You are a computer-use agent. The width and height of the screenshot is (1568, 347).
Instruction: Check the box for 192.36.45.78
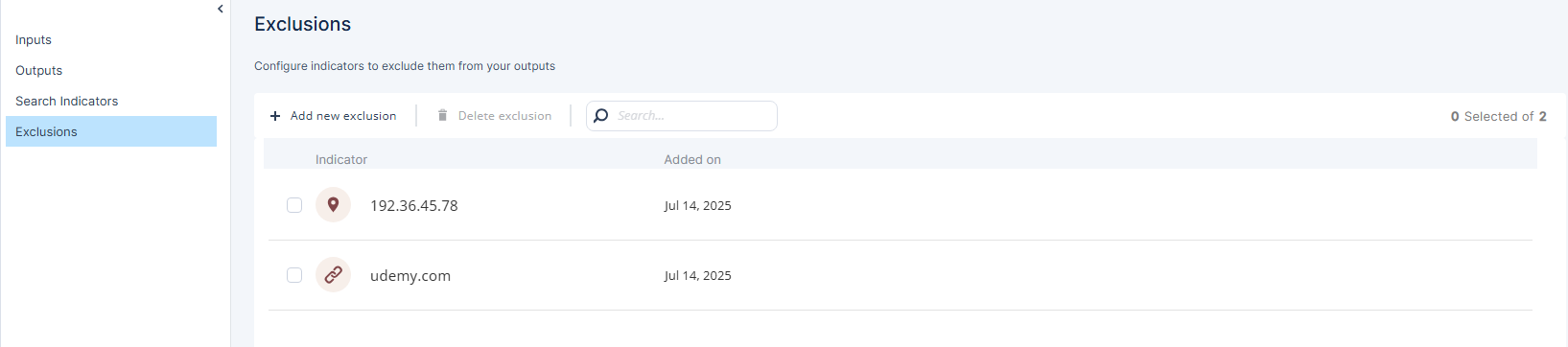294,205
